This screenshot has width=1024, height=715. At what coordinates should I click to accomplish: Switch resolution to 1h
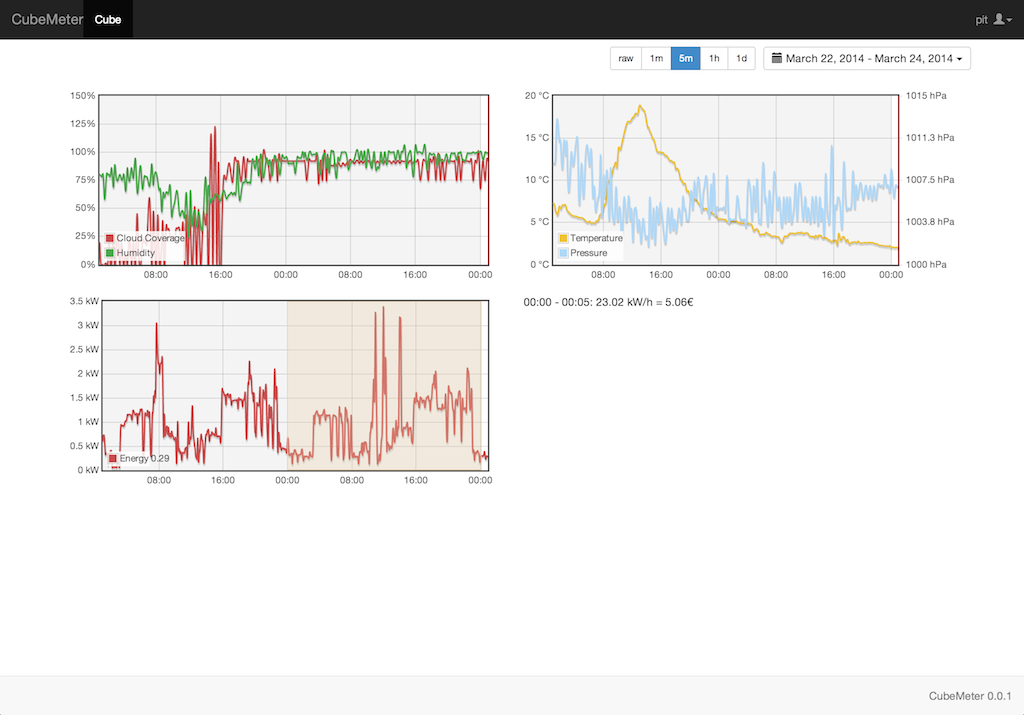tap(714, 58)
